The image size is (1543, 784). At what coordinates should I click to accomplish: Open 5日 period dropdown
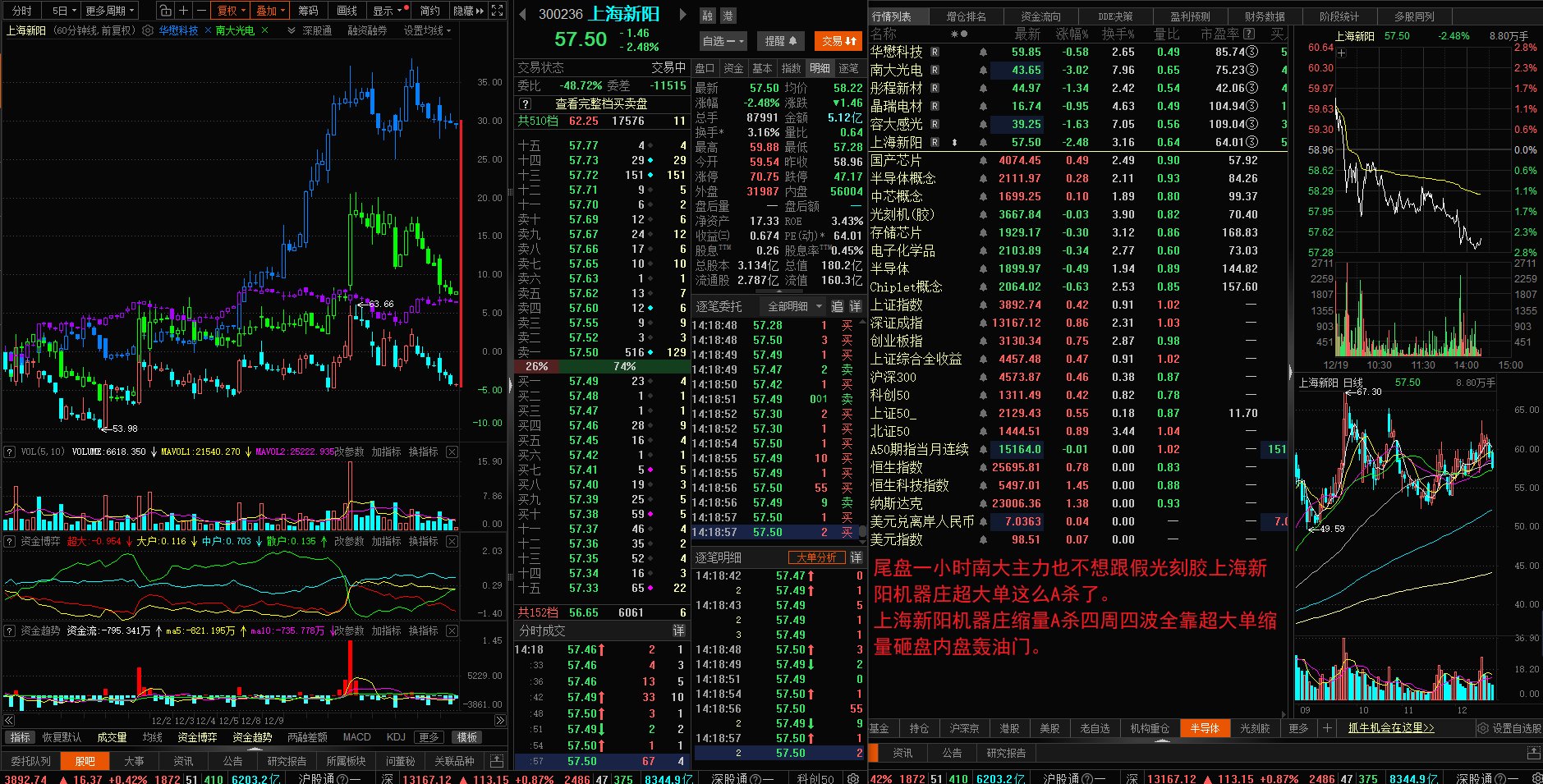(64, 11)
